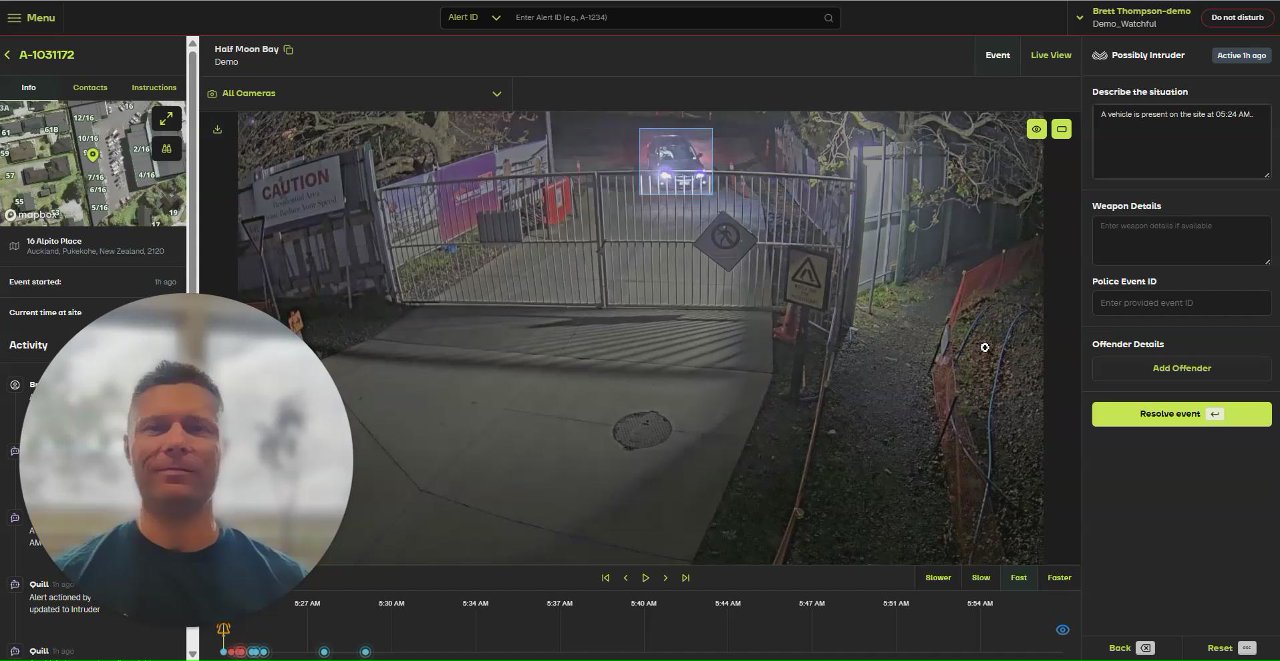Go back using arrow beside A-1031172
This screenshot has height=661, width=1280.
(8, 55)
